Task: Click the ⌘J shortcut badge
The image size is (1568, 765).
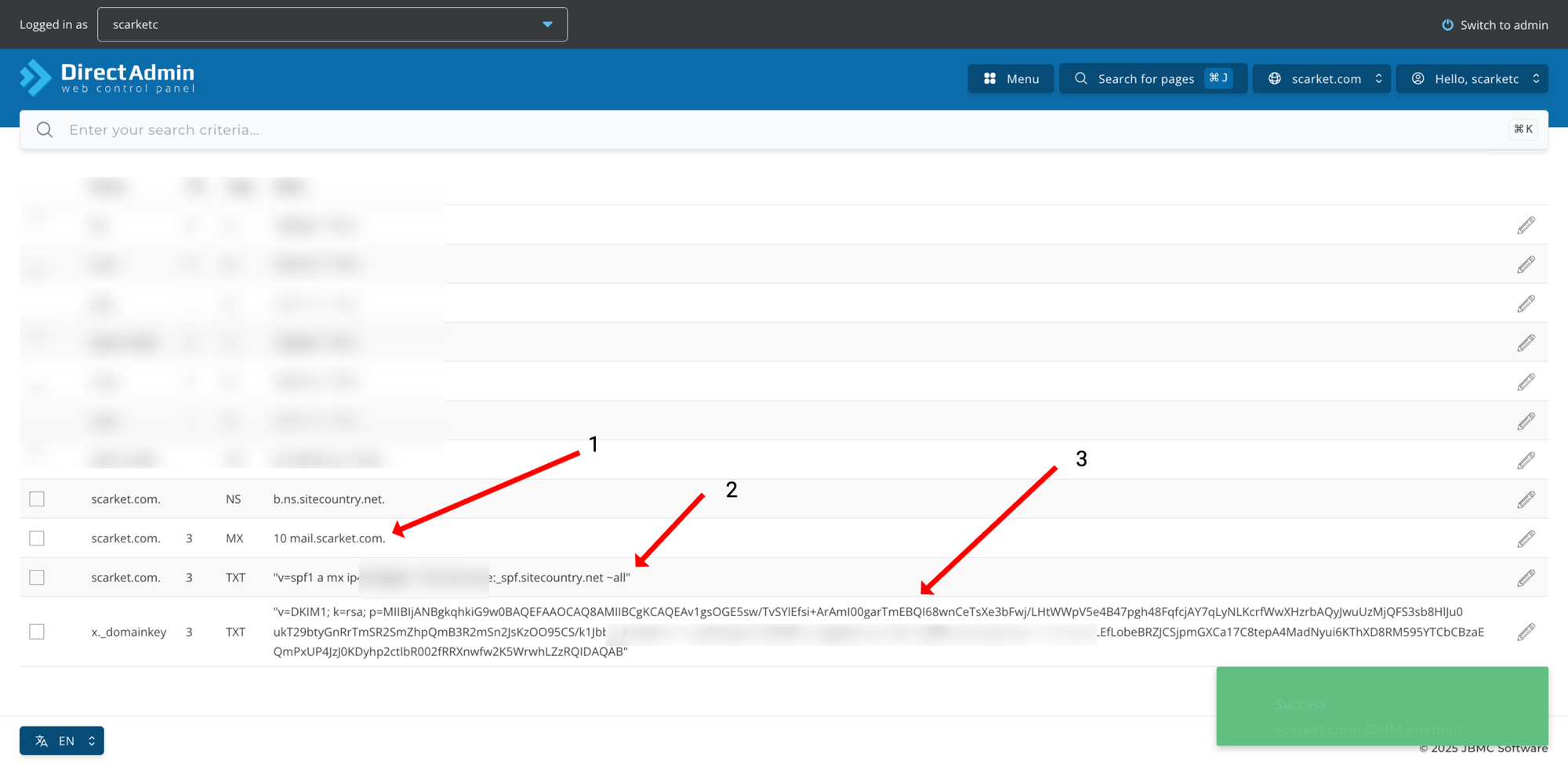Action: click(x=1218, y=78)
